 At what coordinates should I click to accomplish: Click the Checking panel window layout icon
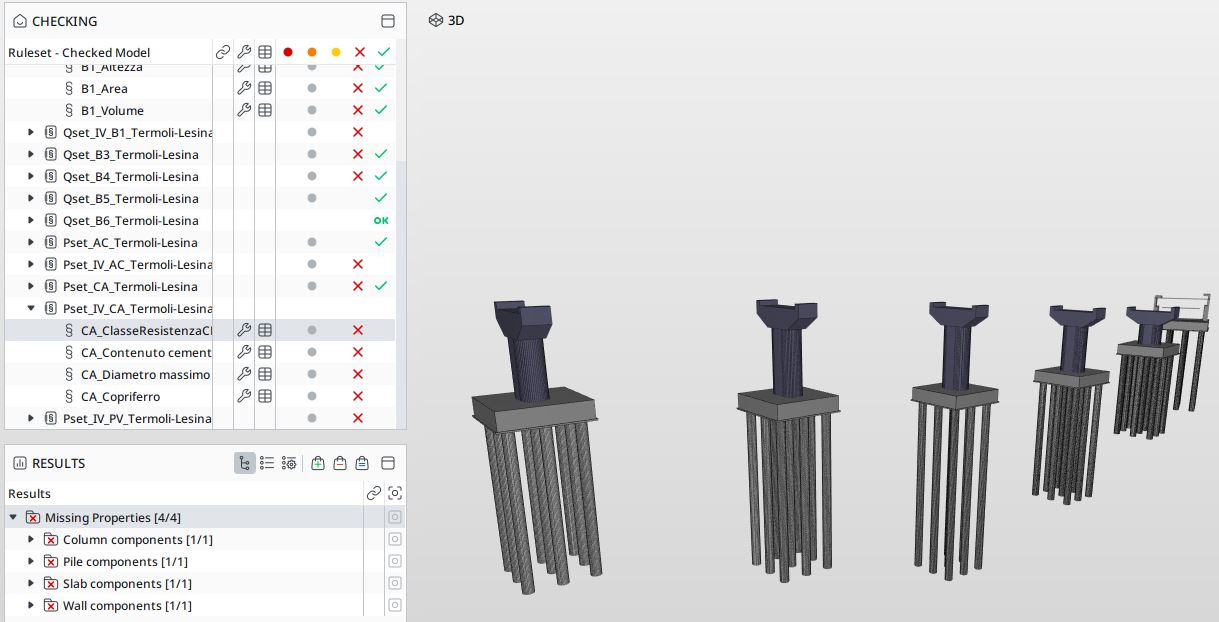388,21
